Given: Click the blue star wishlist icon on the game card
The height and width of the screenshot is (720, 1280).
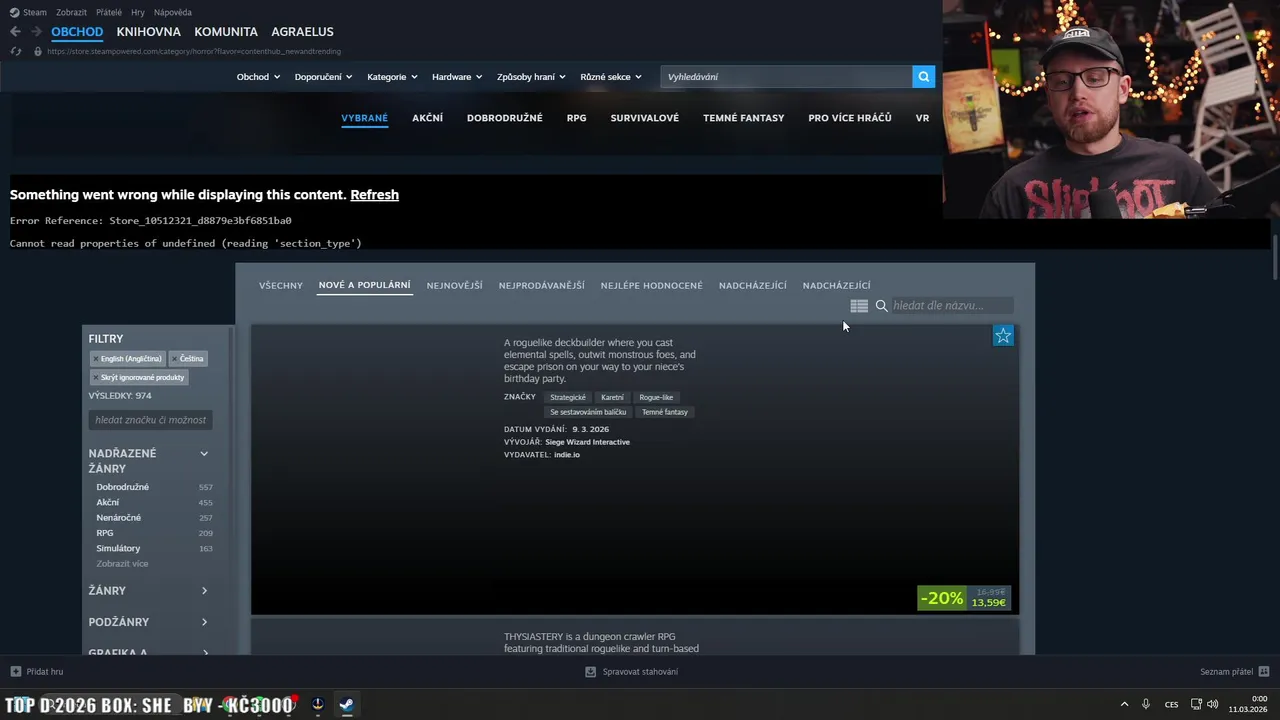Looking at the screenshot, I should coord(1003,336).
